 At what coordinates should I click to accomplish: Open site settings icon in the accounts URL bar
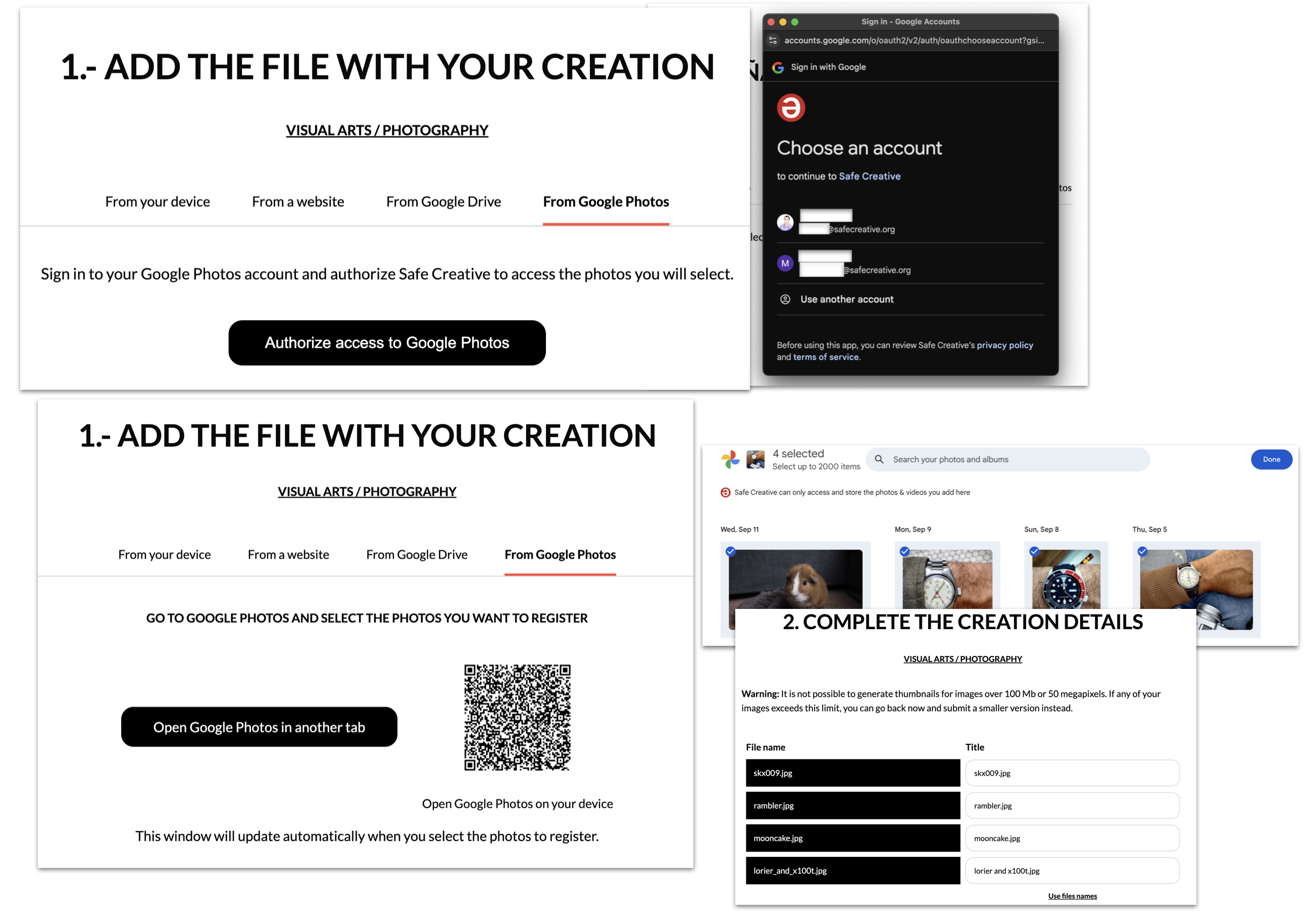773,40
